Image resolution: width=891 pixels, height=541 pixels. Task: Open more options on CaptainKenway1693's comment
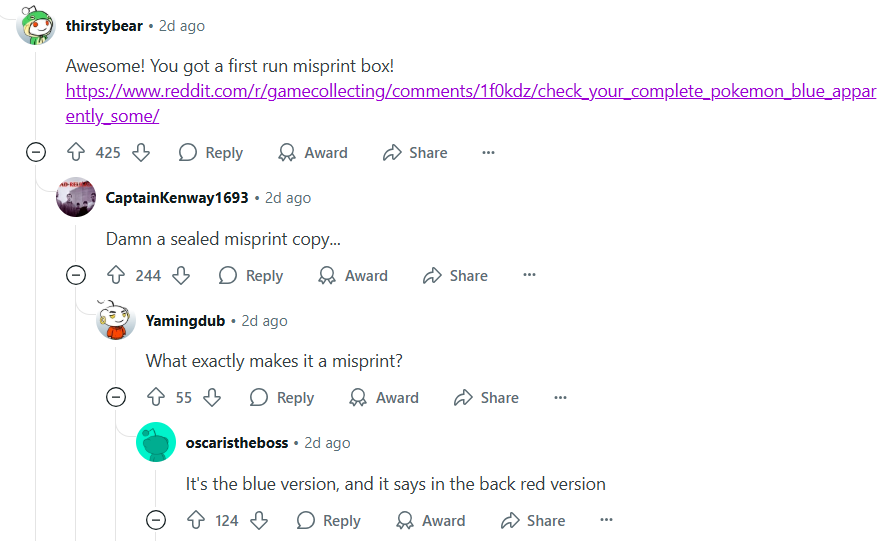[529, 276]
